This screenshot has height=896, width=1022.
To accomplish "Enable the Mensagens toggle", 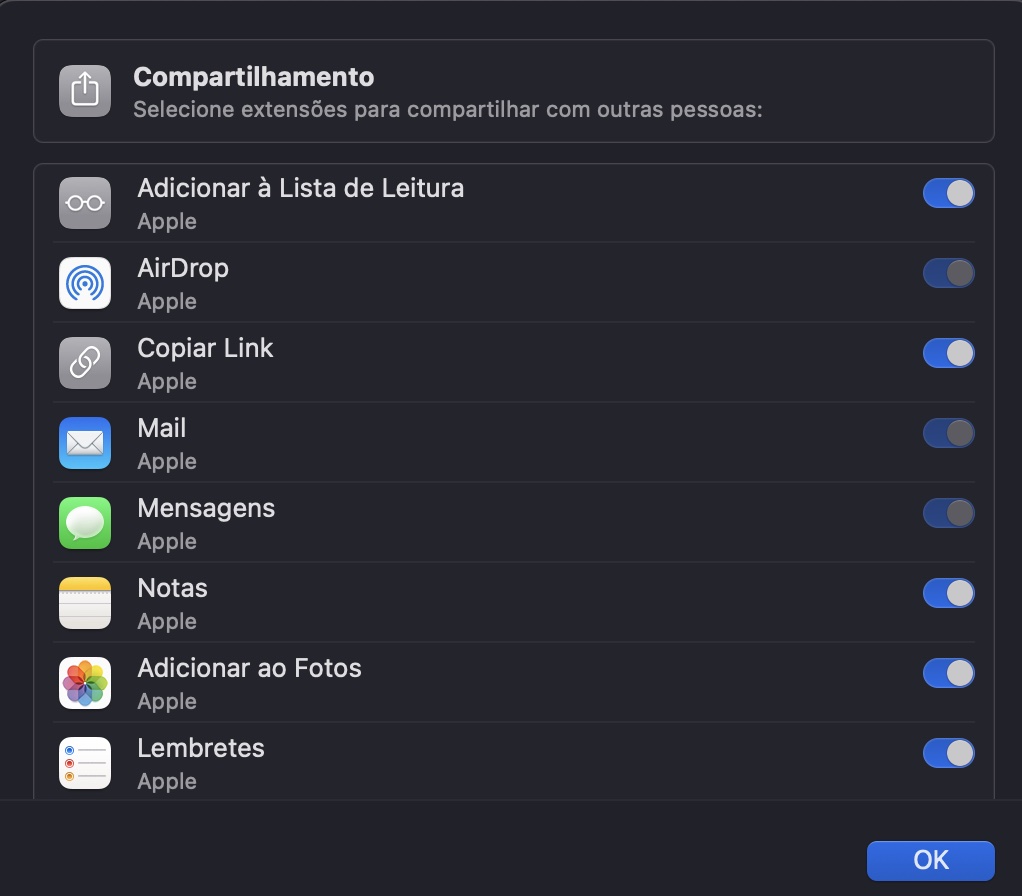I will tap(947, 513).
